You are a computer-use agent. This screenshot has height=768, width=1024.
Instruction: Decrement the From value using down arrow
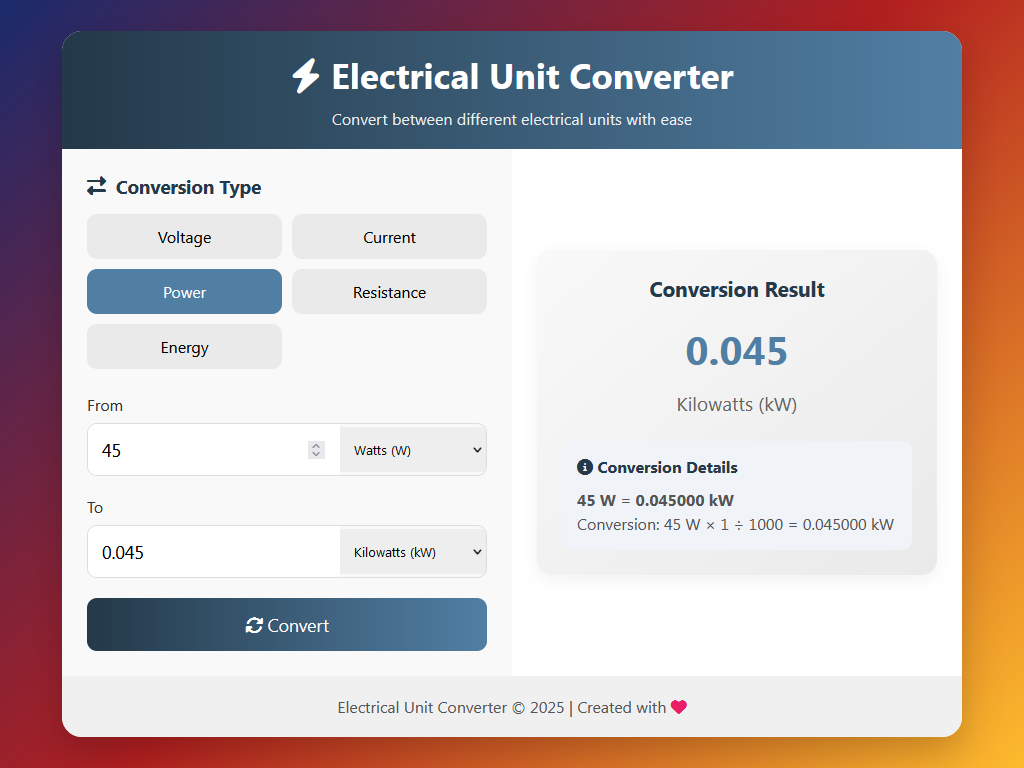coord(316,455)
